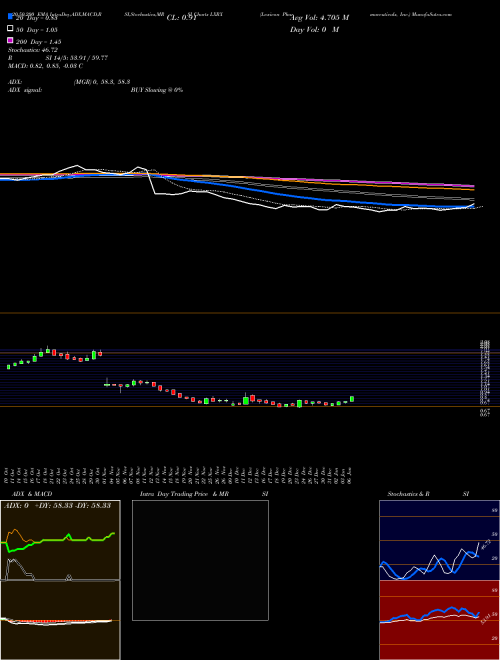Click the red RSI chart panel
The width and height of the screenshot is (500, 660).
439,620
